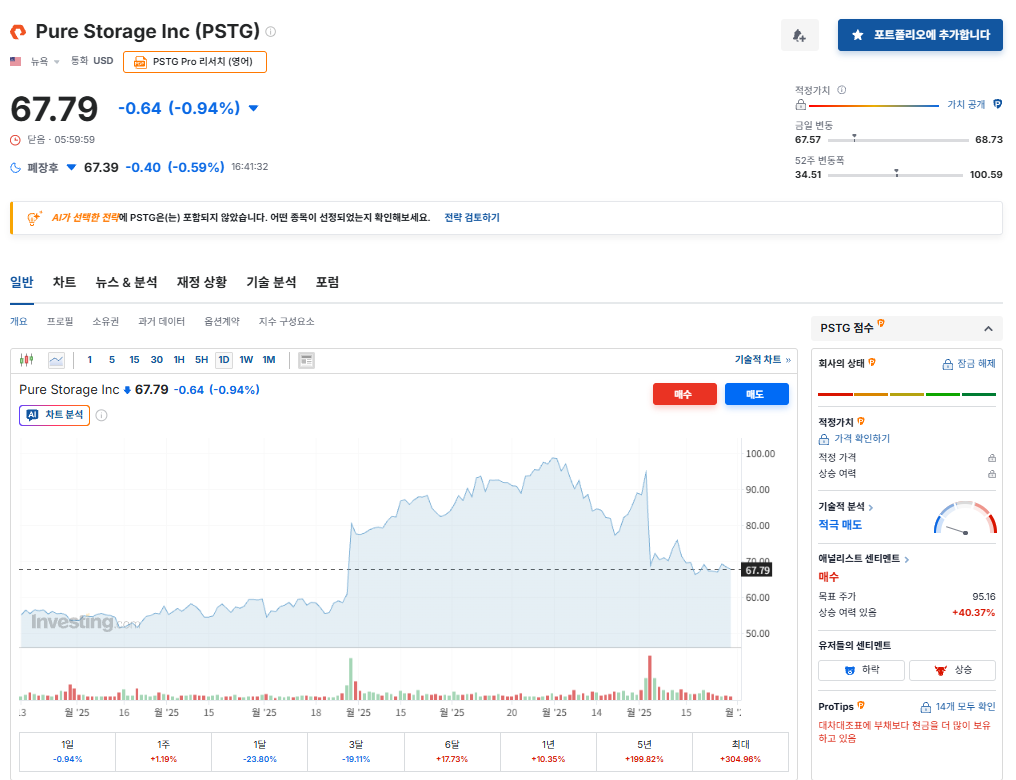Select the 1W chart interval
The image size is (1016, 780).
pos(246,360)
